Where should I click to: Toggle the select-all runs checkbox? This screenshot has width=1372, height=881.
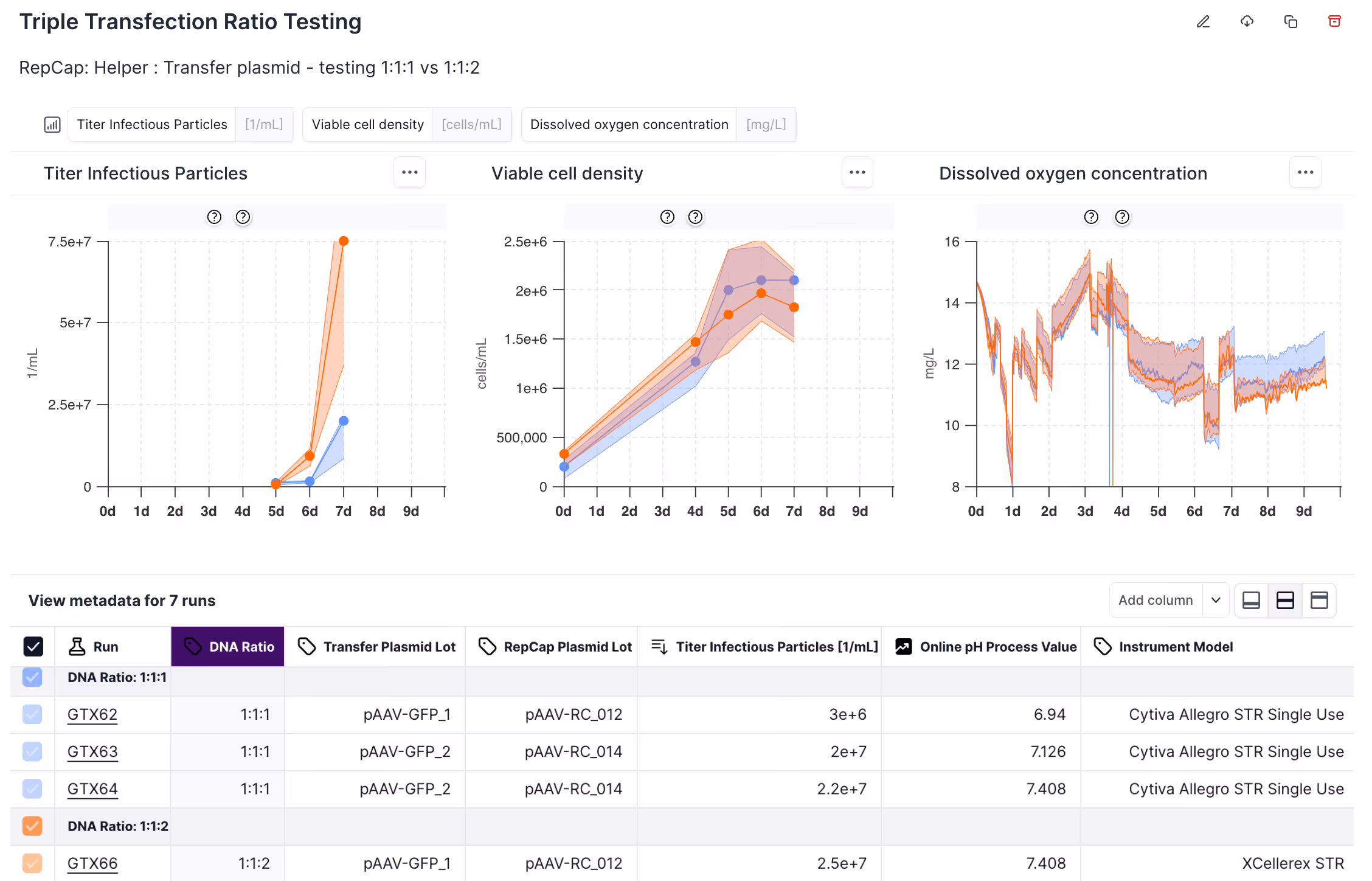[33, 647]
